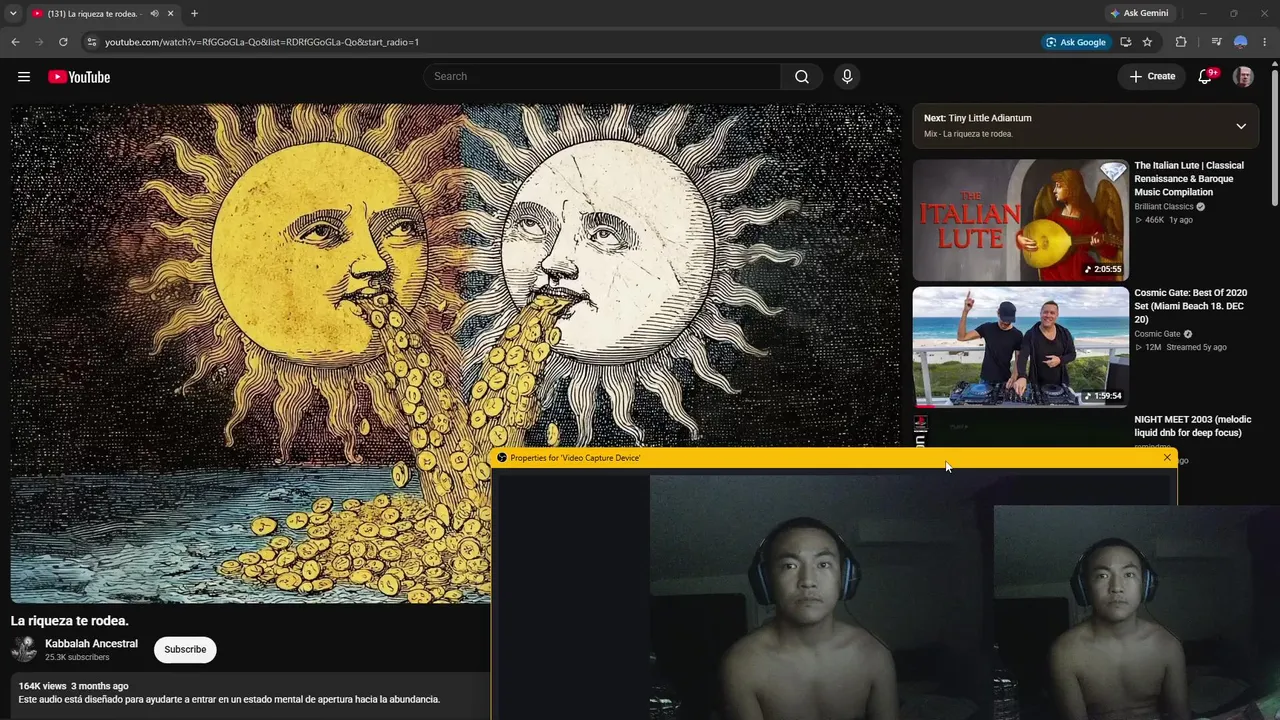Open YouTube notifications bell
Viewport: 1280px width, 720px height.
(1205, 77)
